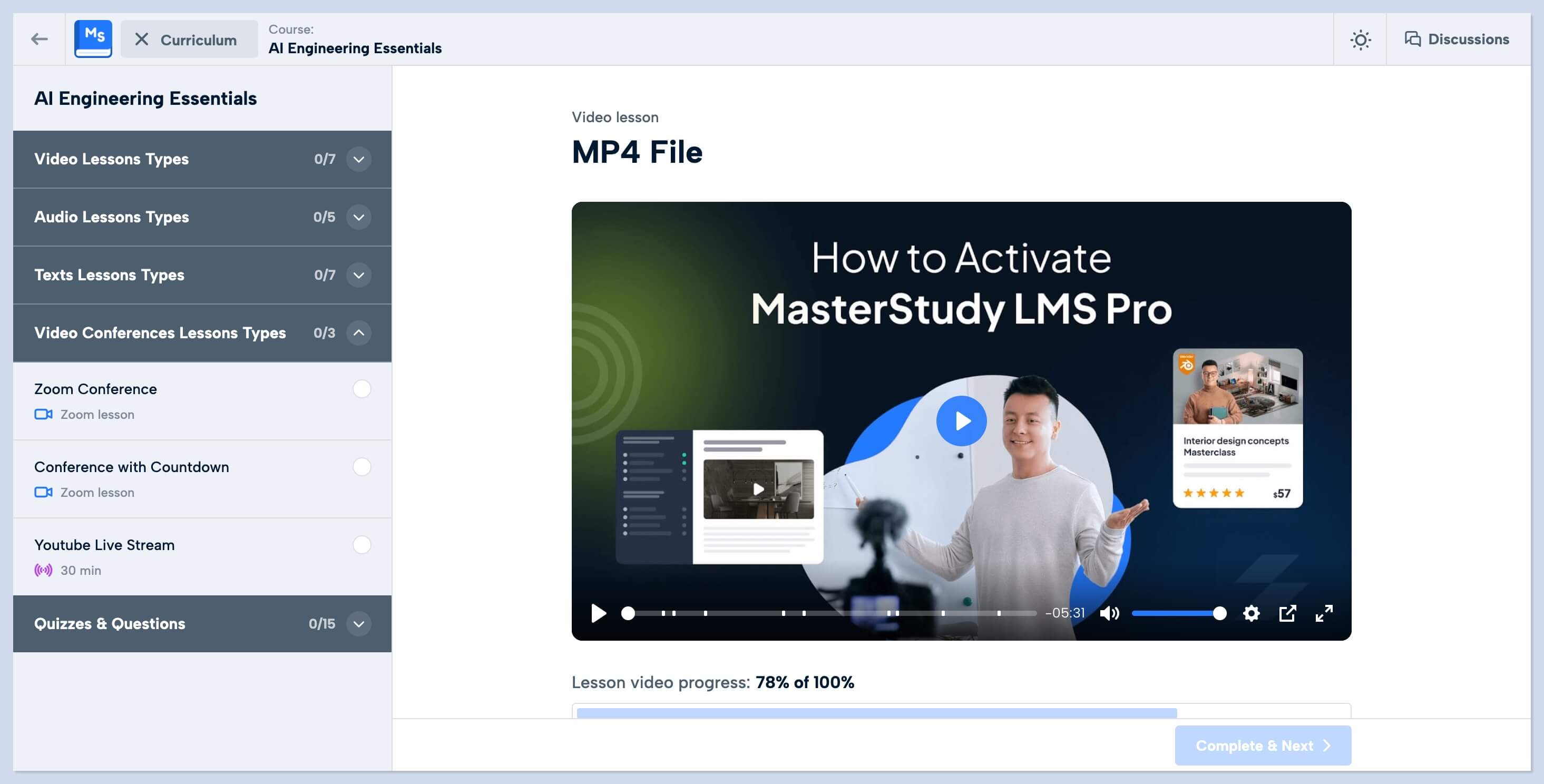Click the remaining time -05:31 display
Screen dimensions: 1544x784
coord(1065,613)
